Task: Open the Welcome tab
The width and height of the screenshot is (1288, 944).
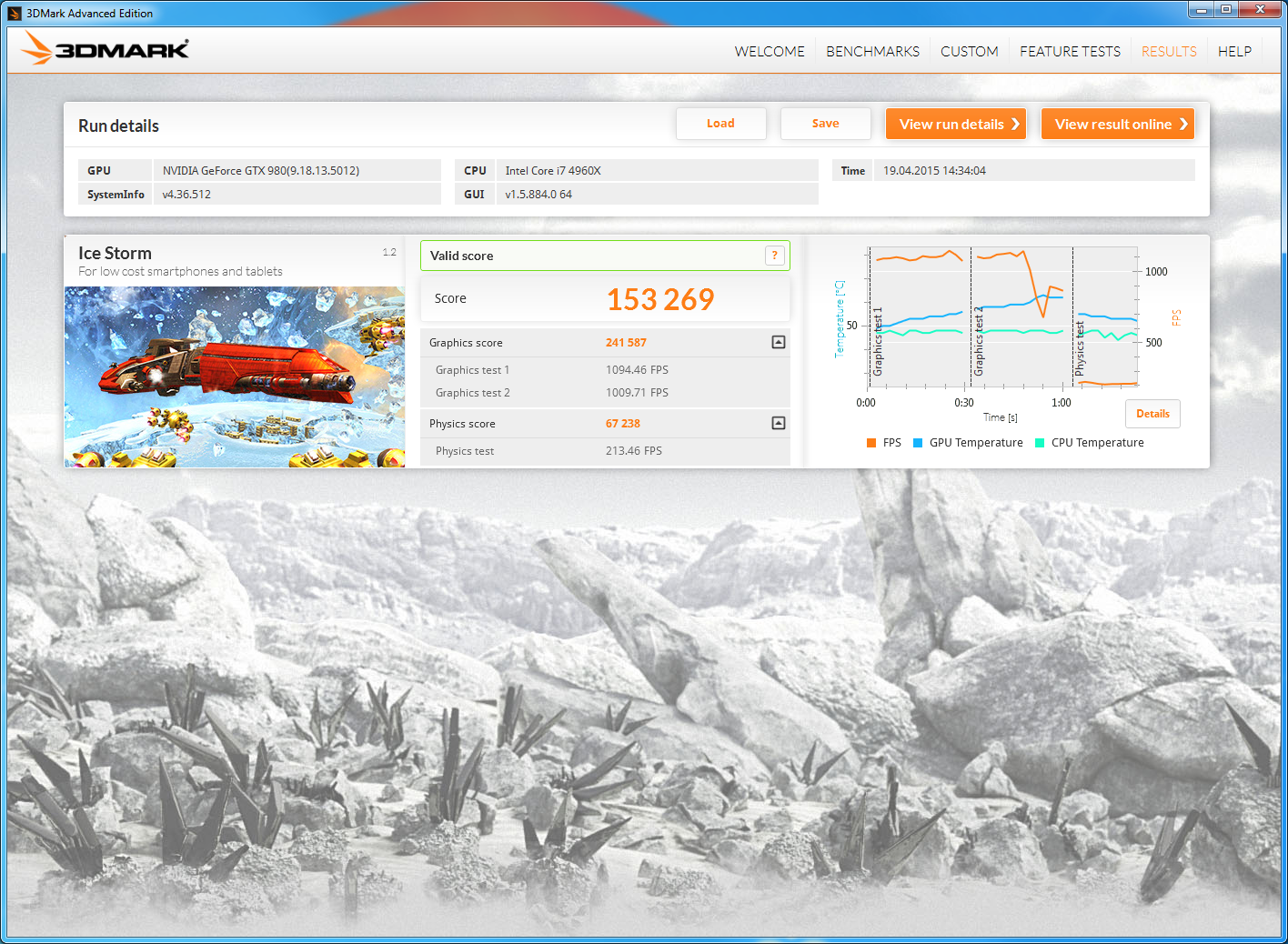Action: (x=770, y=52)
